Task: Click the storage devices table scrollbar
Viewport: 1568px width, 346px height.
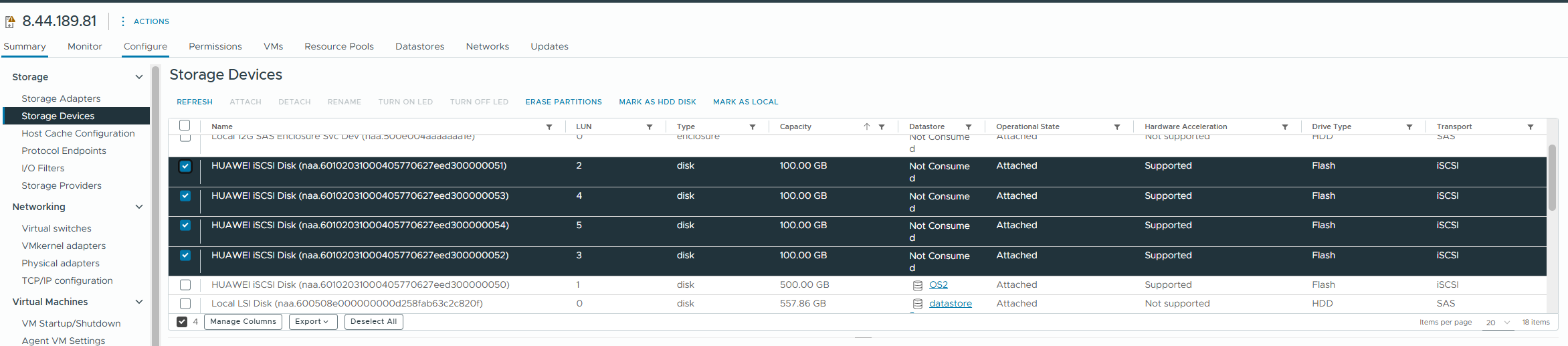Action: 1552,177
